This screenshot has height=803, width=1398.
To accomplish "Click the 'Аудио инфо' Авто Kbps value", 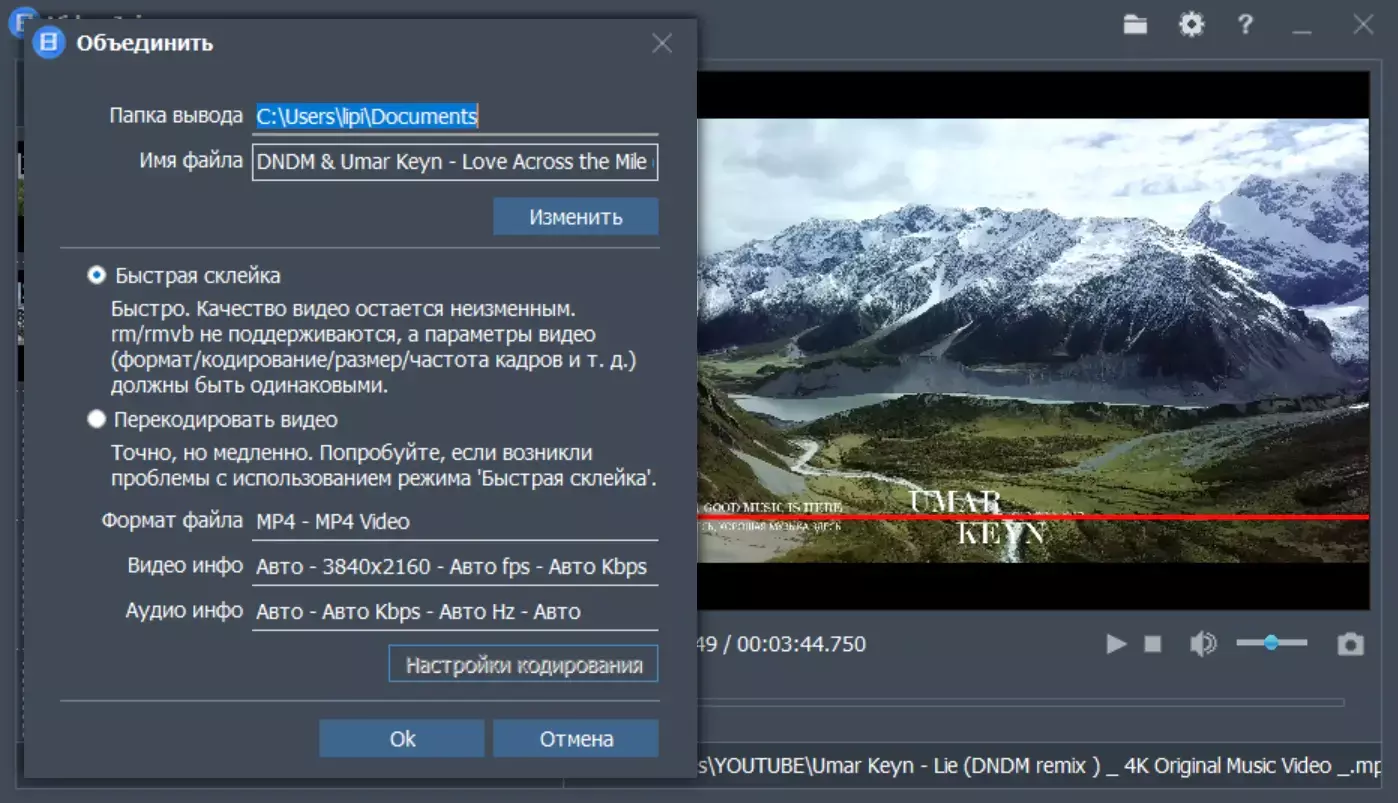I will [455, 611].
